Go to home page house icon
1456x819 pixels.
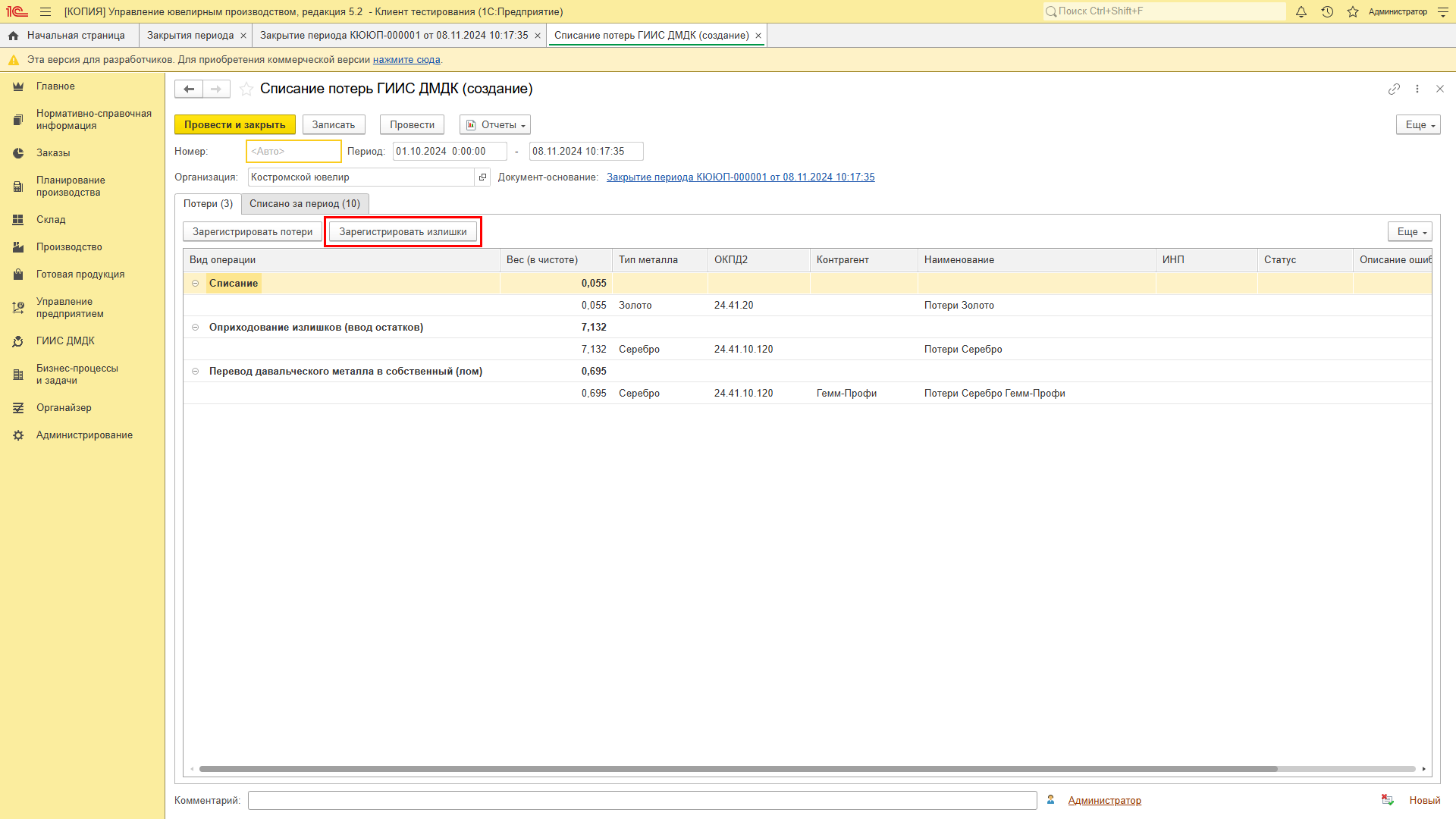[x=13, y=36]
